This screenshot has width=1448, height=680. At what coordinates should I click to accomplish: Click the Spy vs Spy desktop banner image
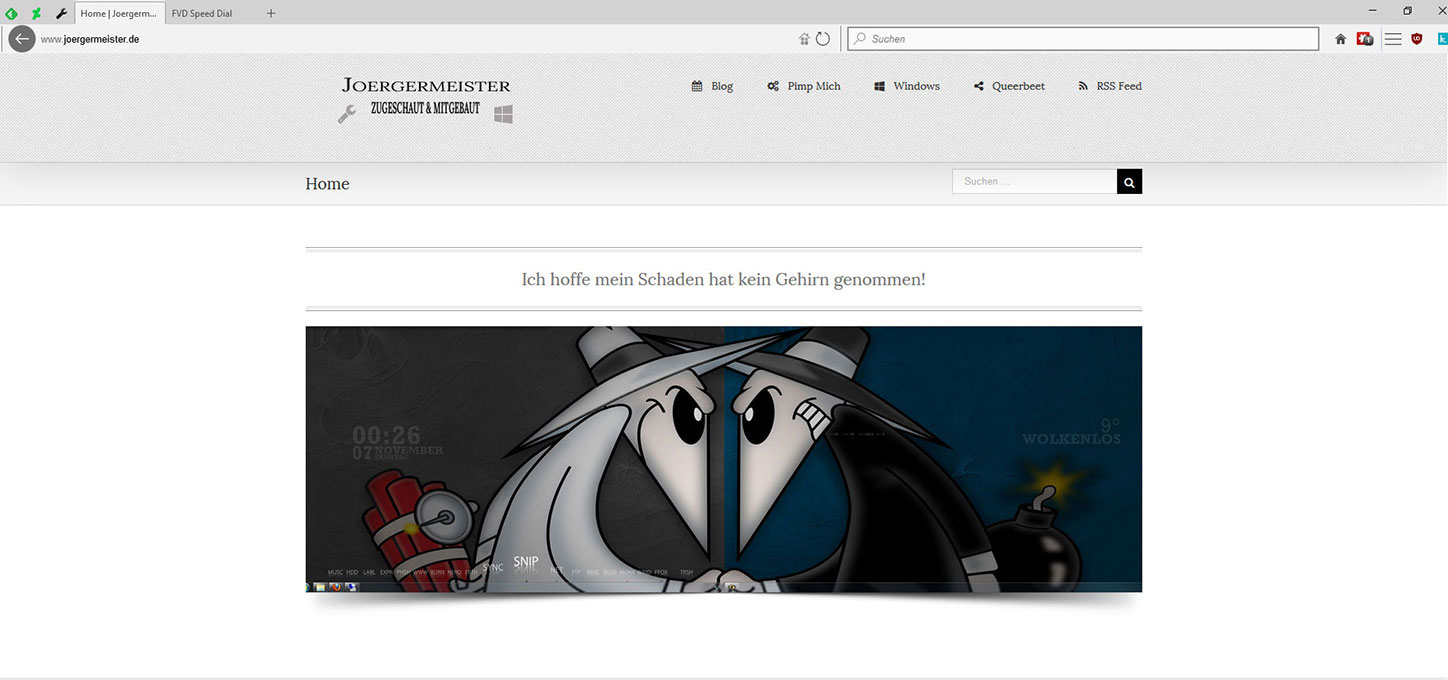click(x=723, y=459)
